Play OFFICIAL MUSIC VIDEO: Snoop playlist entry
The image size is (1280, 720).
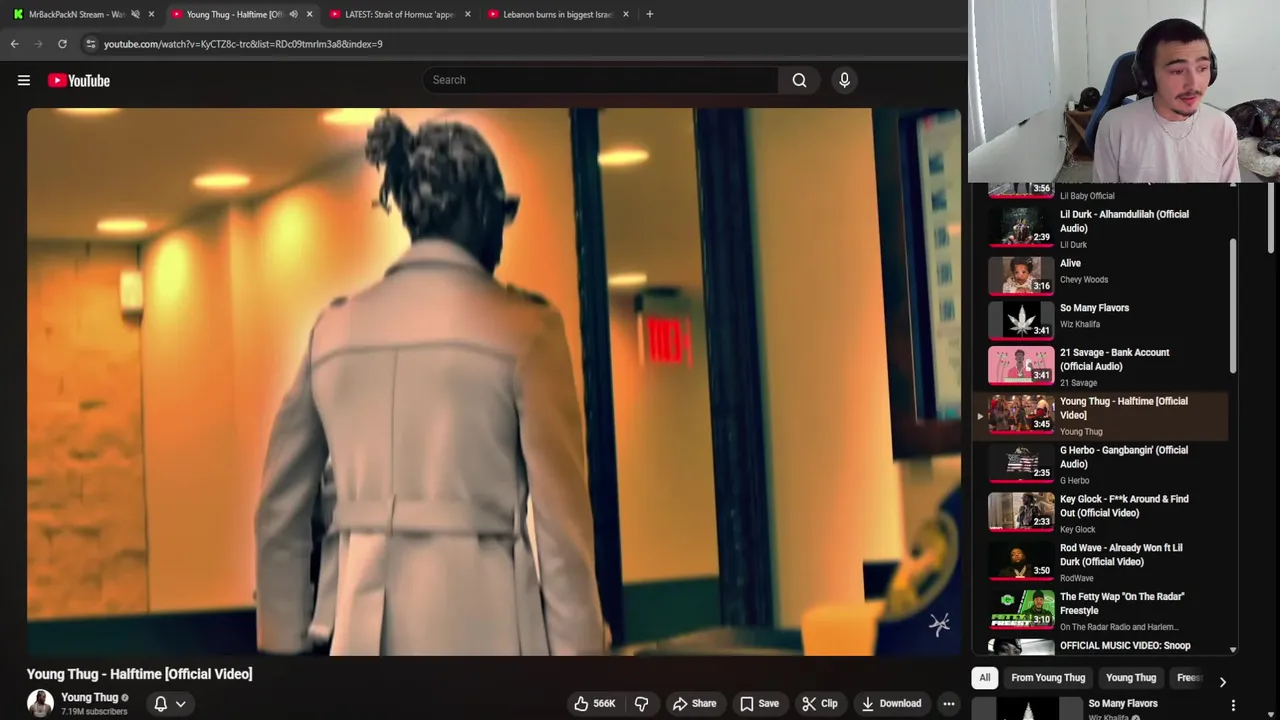pos(1100,647)
